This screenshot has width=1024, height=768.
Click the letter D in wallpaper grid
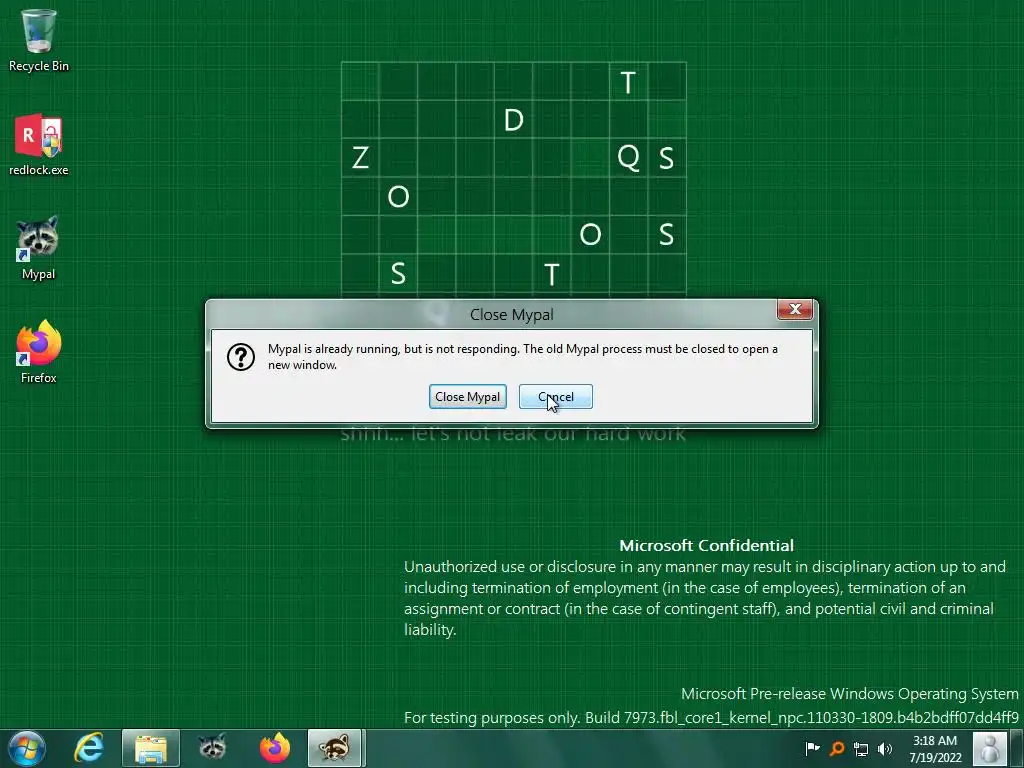click(x=514, y=120)
